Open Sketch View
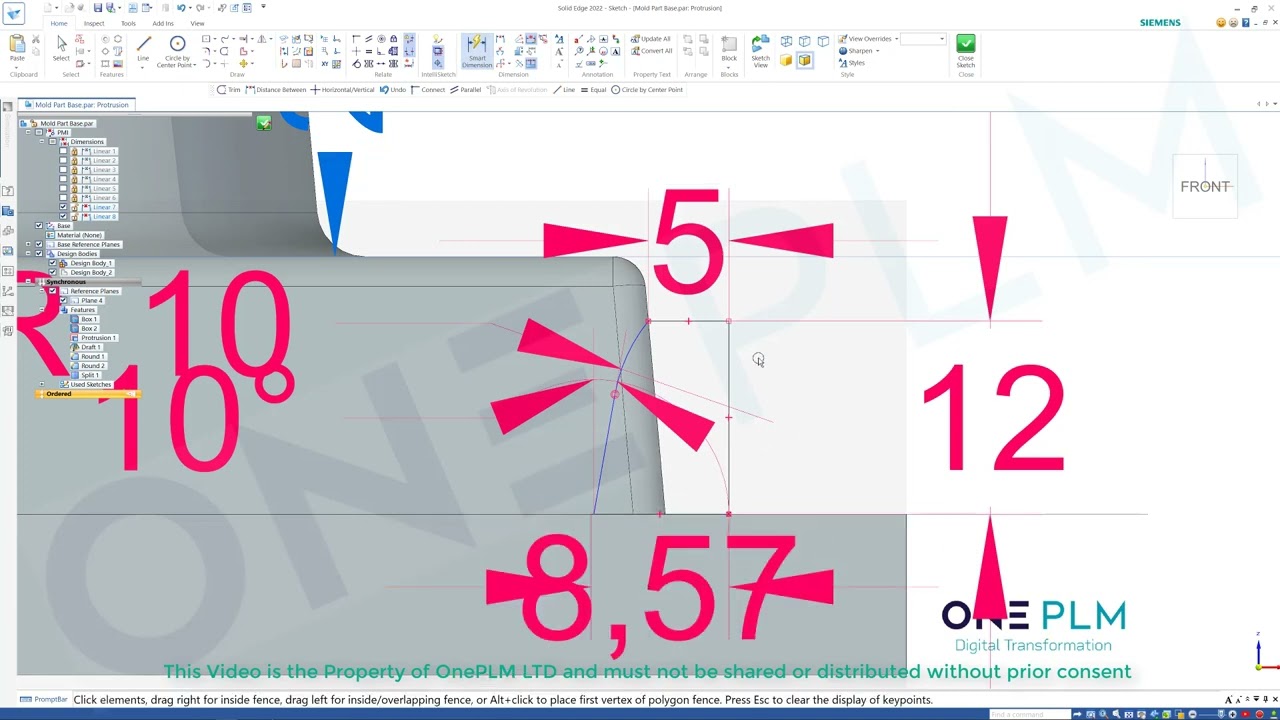This screenshot has width=1280, height=720. [x=761, y=51]
